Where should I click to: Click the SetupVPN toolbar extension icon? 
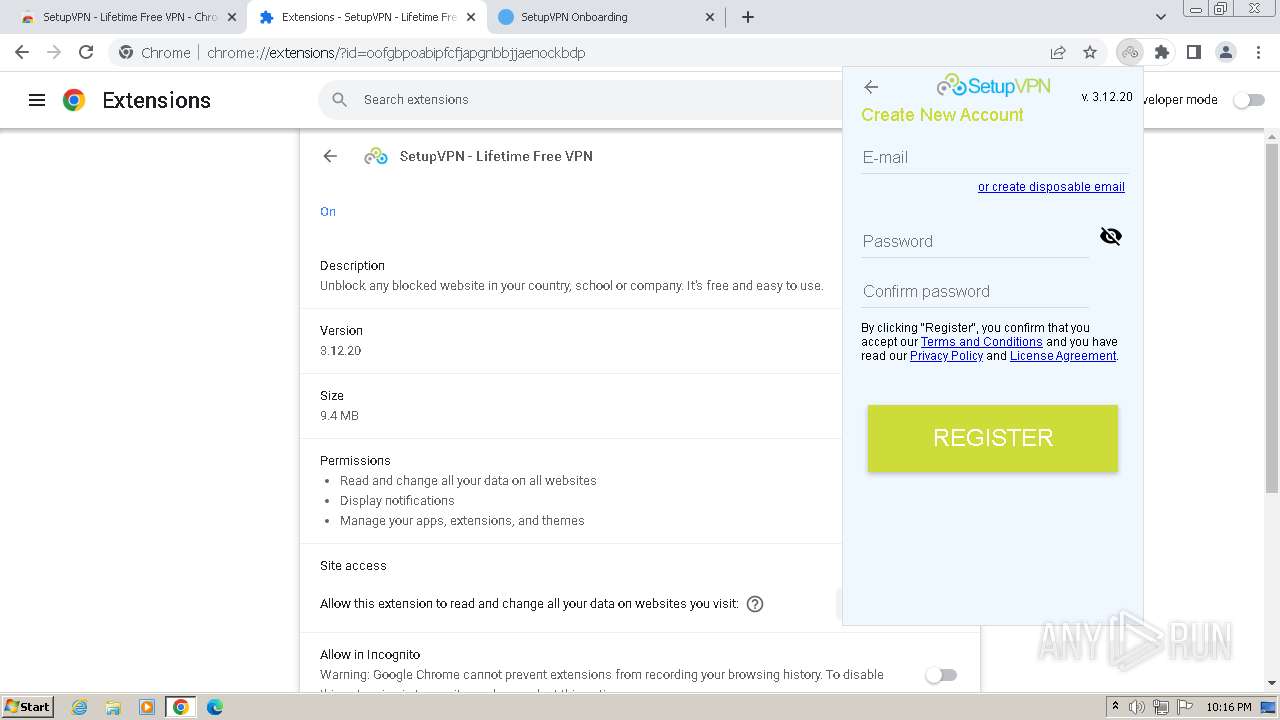coord(1130,53)
